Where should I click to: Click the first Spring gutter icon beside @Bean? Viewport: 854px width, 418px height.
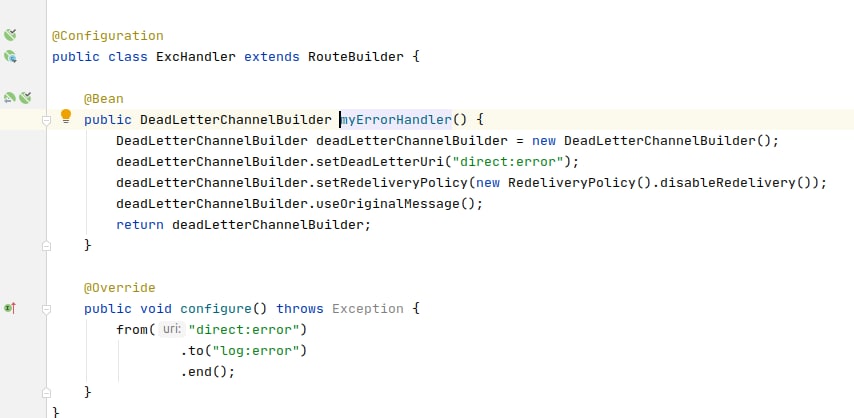10,98
